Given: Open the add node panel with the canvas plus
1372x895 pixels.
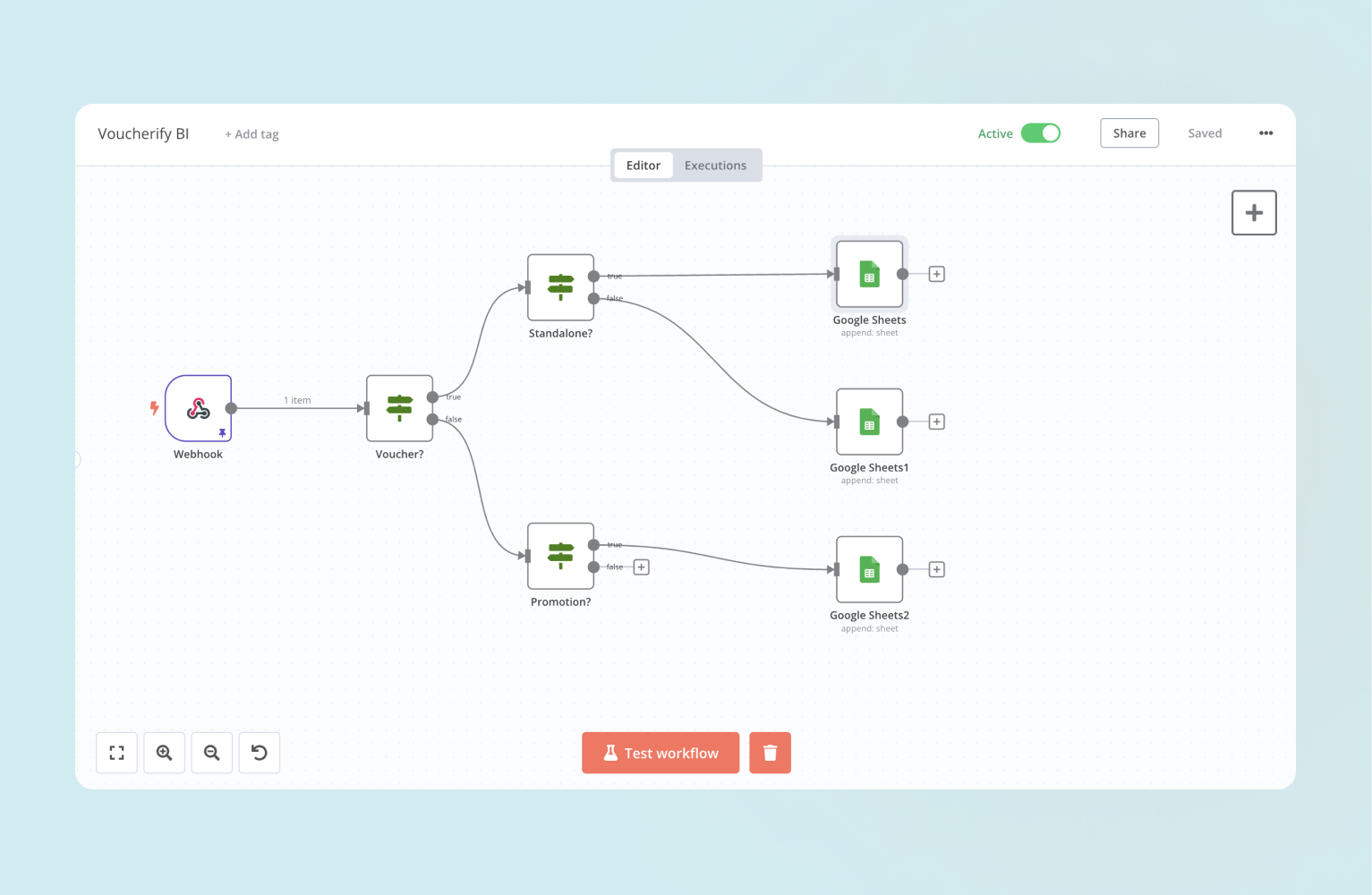Looking at the screenshot, I should (1253, 212).
